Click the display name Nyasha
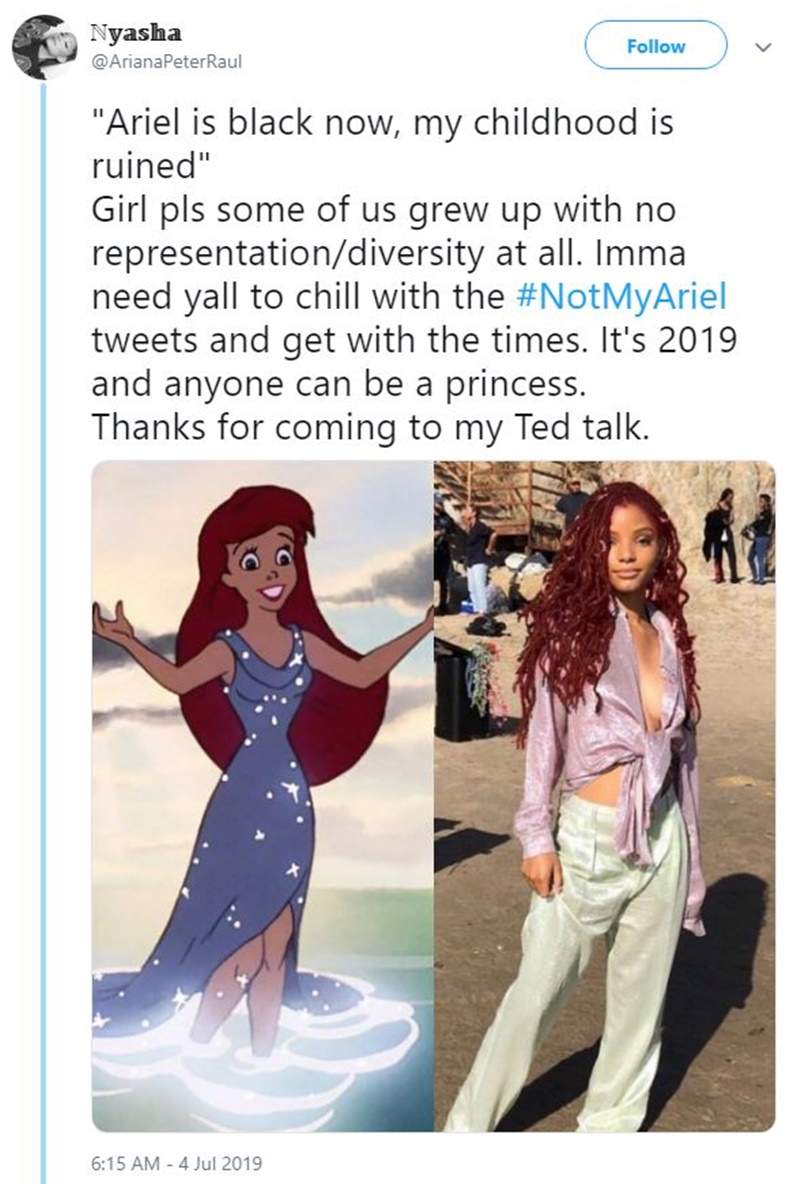The image size is (800, 1184). 129,31
